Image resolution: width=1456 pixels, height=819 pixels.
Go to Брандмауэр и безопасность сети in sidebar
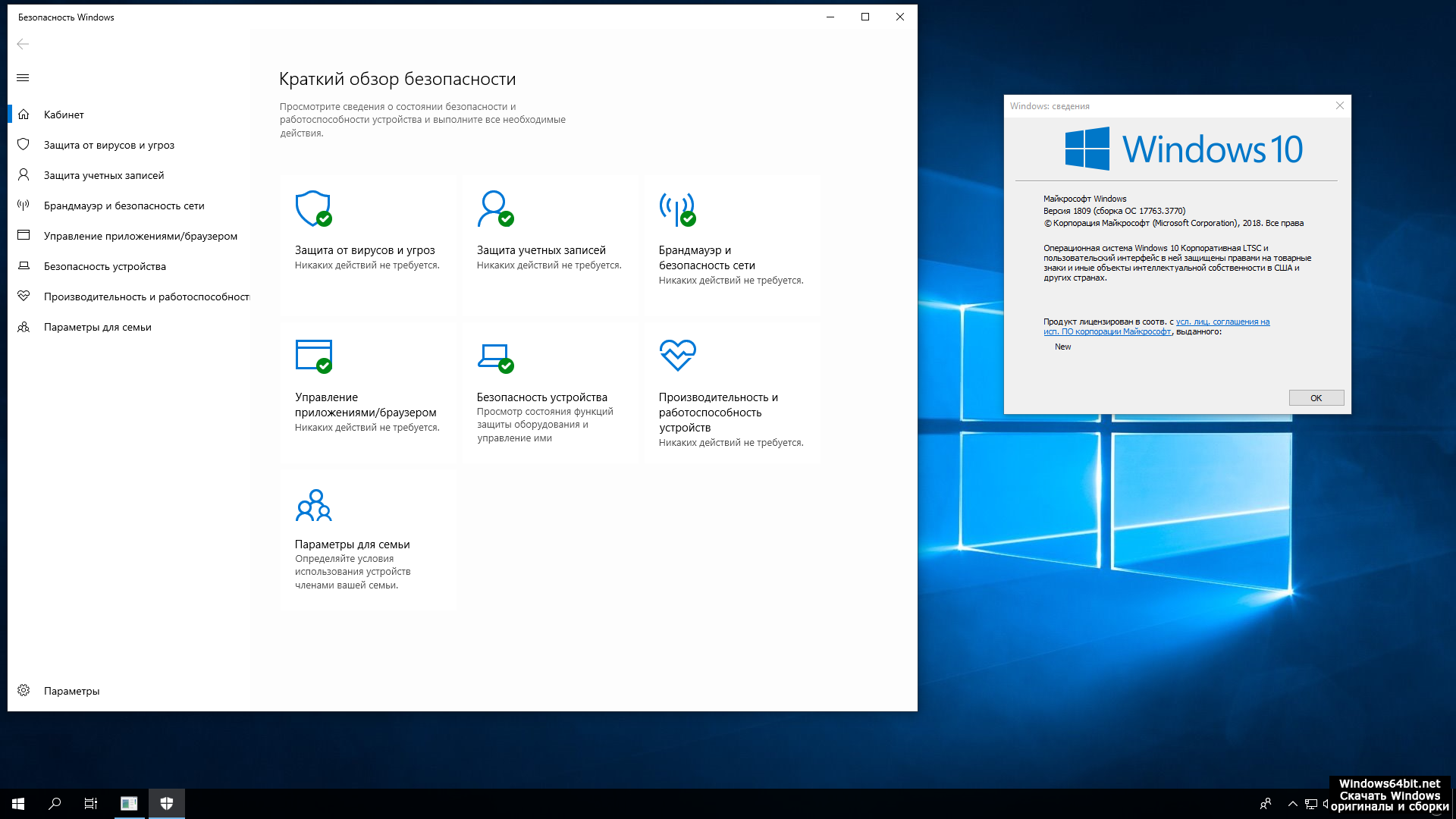tap(124, 206)
